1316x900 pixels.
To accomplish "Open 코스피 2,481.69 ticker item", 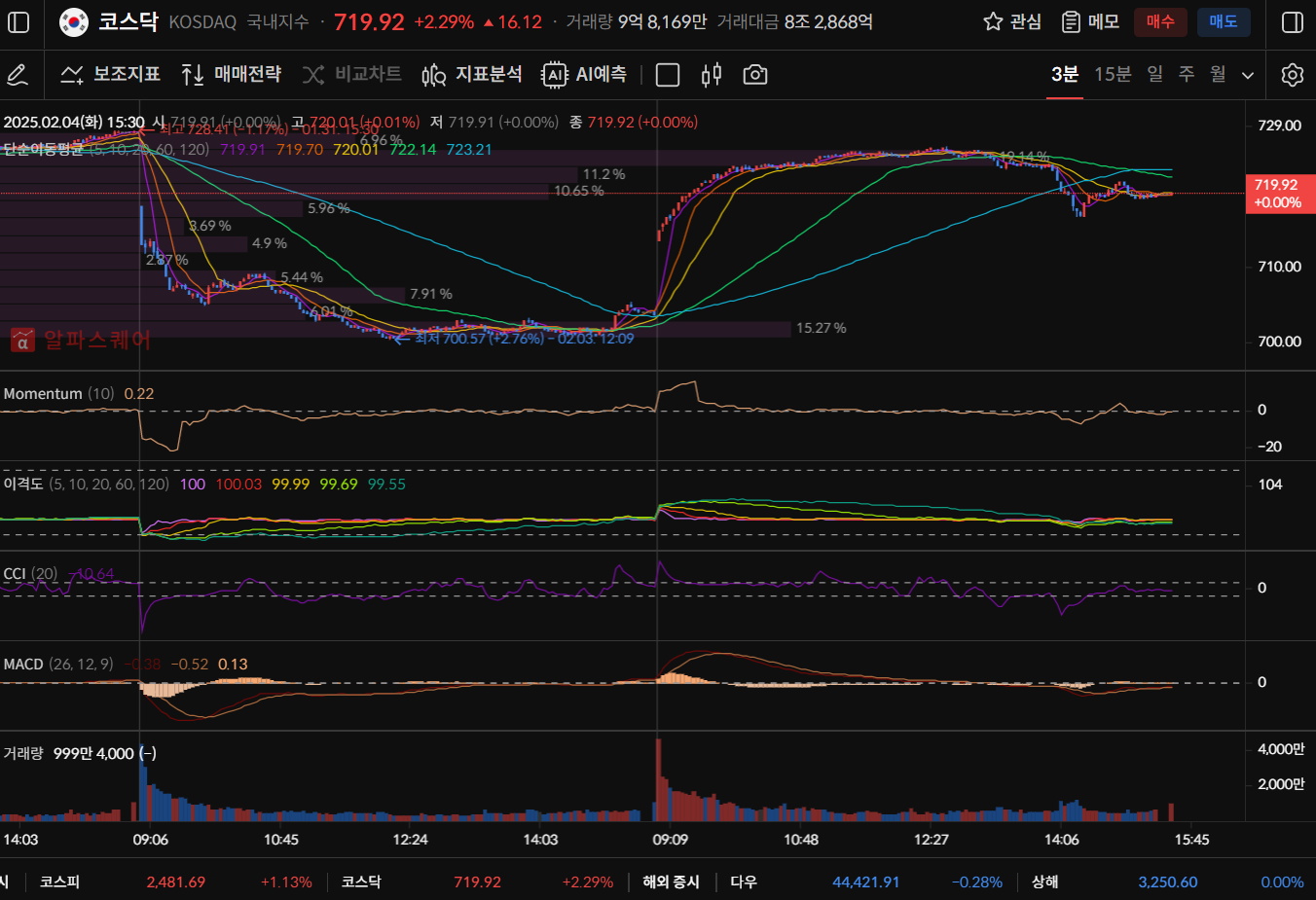I will coord(175,882).
